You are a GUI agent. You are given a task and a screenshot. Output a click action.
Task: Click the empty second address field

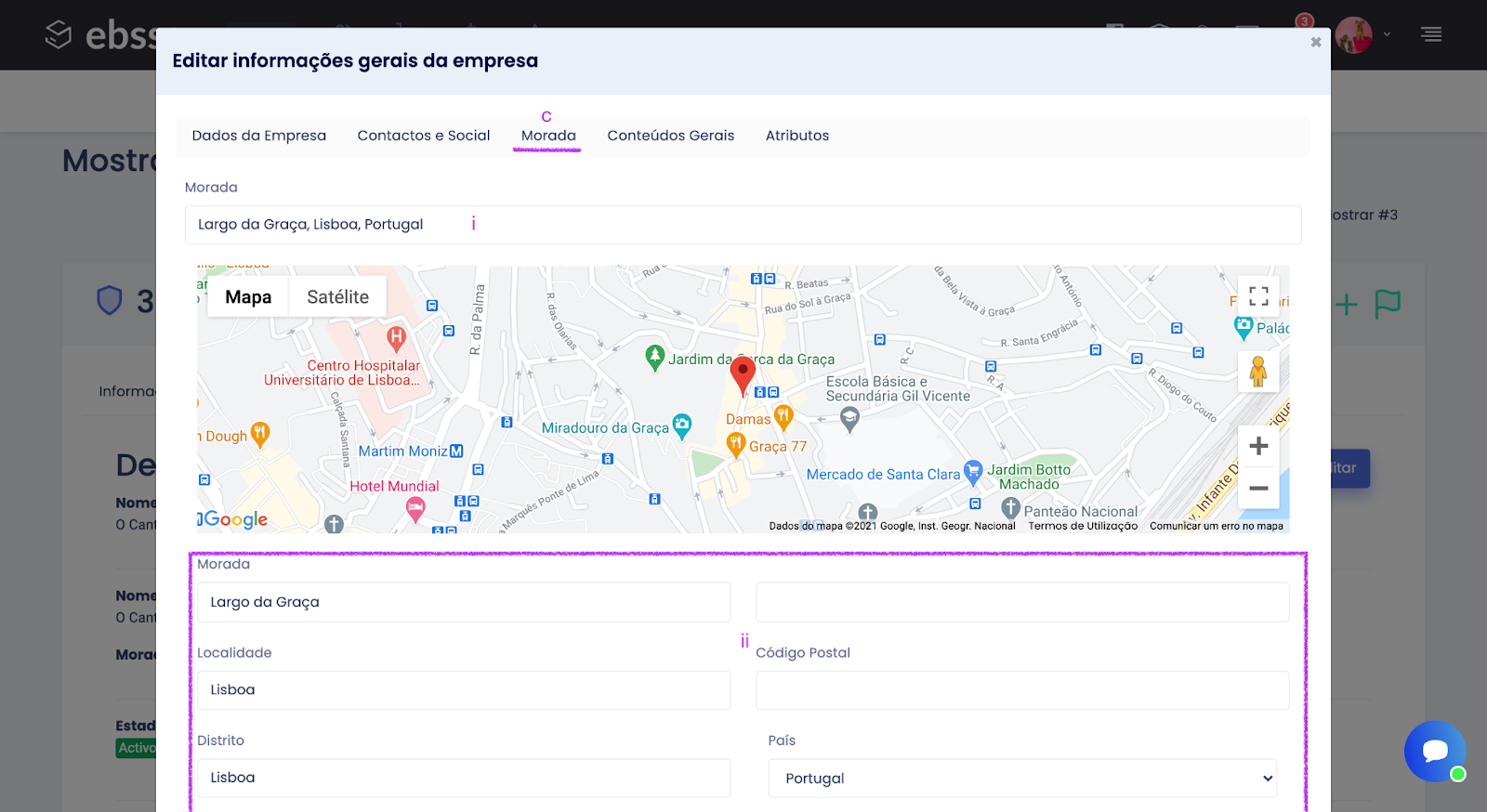click(1022, 602)
